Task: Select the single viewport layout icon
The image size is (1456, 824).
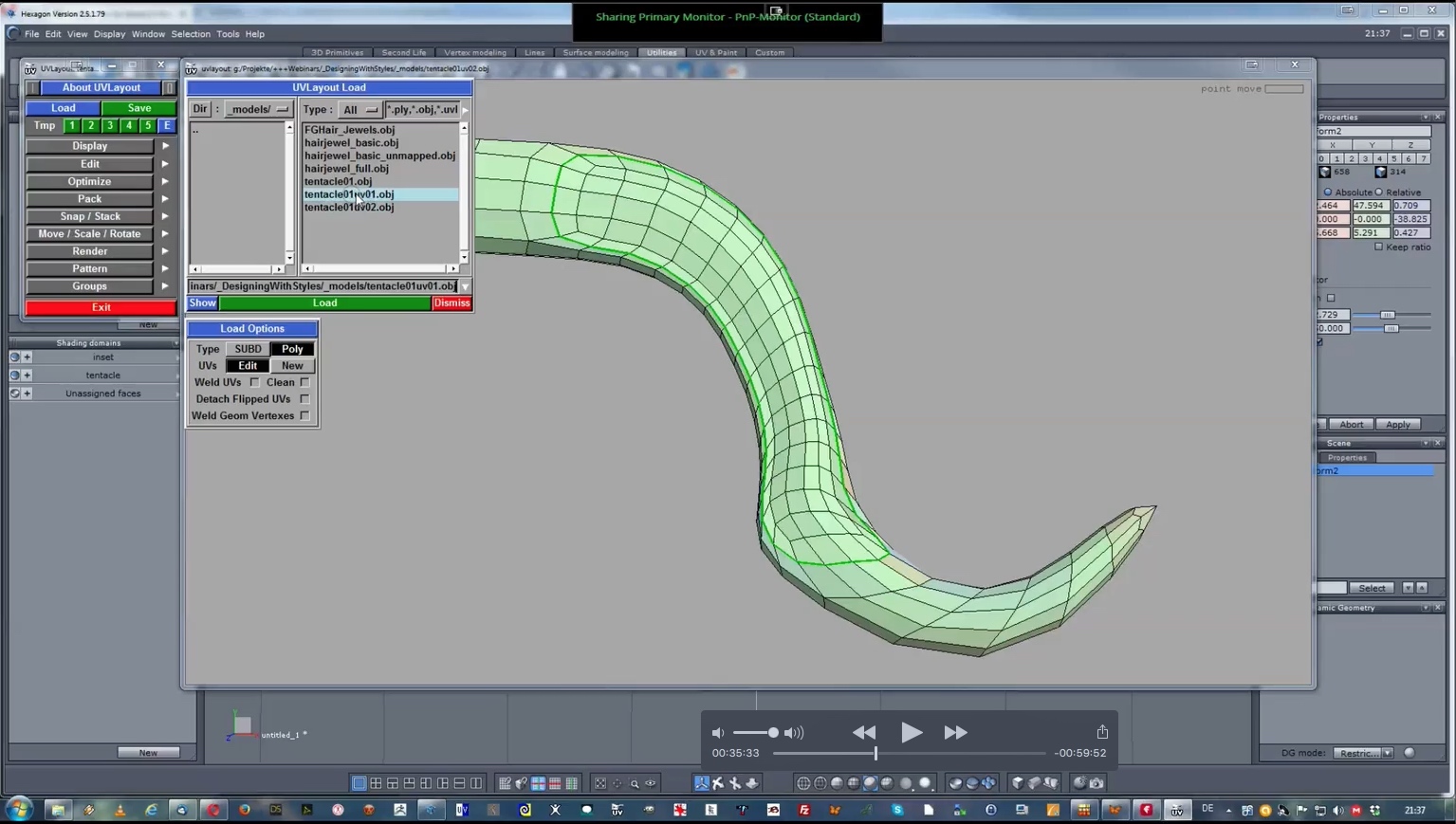Action: (x=359, y=783)
